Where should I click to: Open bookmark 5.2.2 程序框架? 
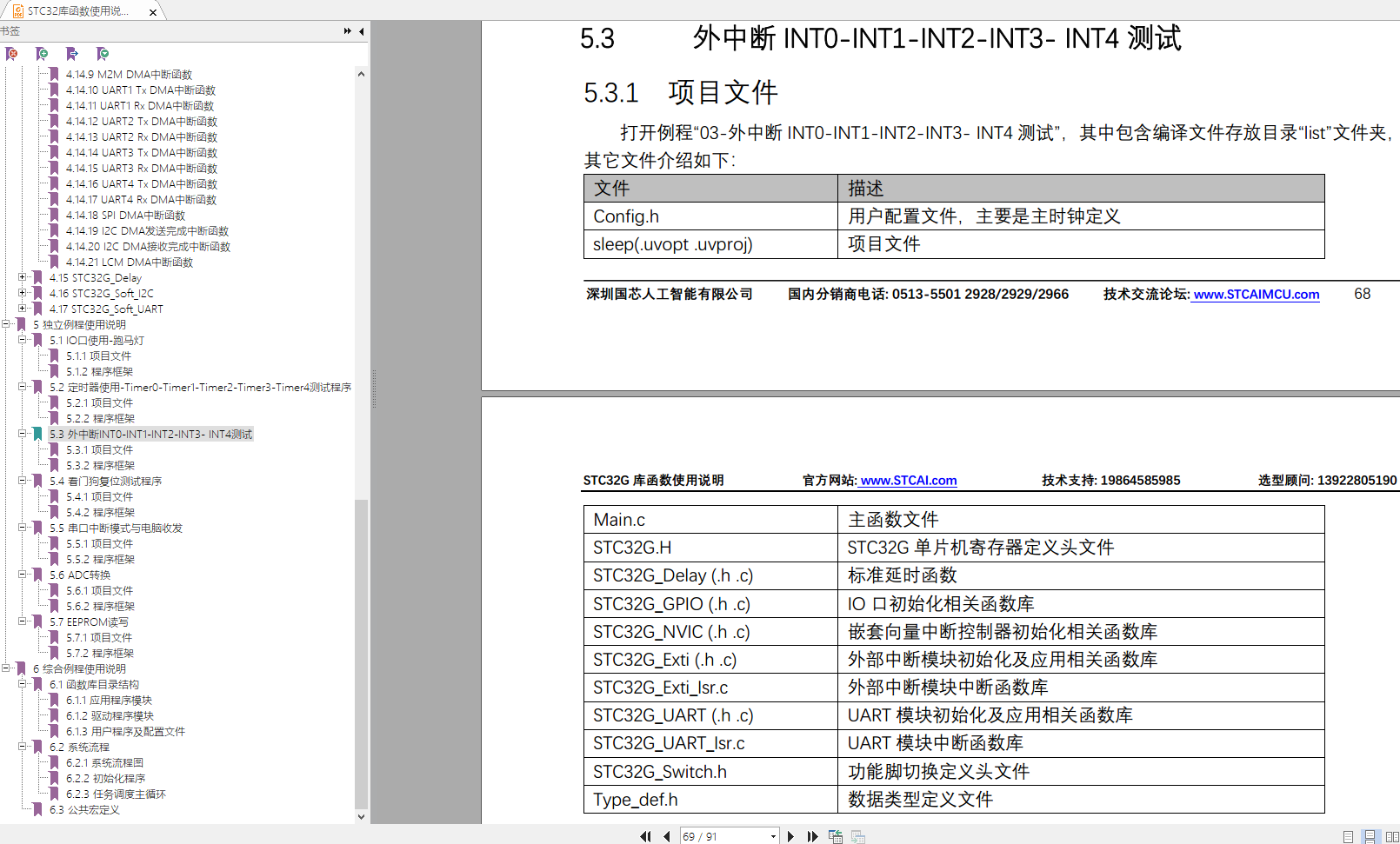(101, 419)
